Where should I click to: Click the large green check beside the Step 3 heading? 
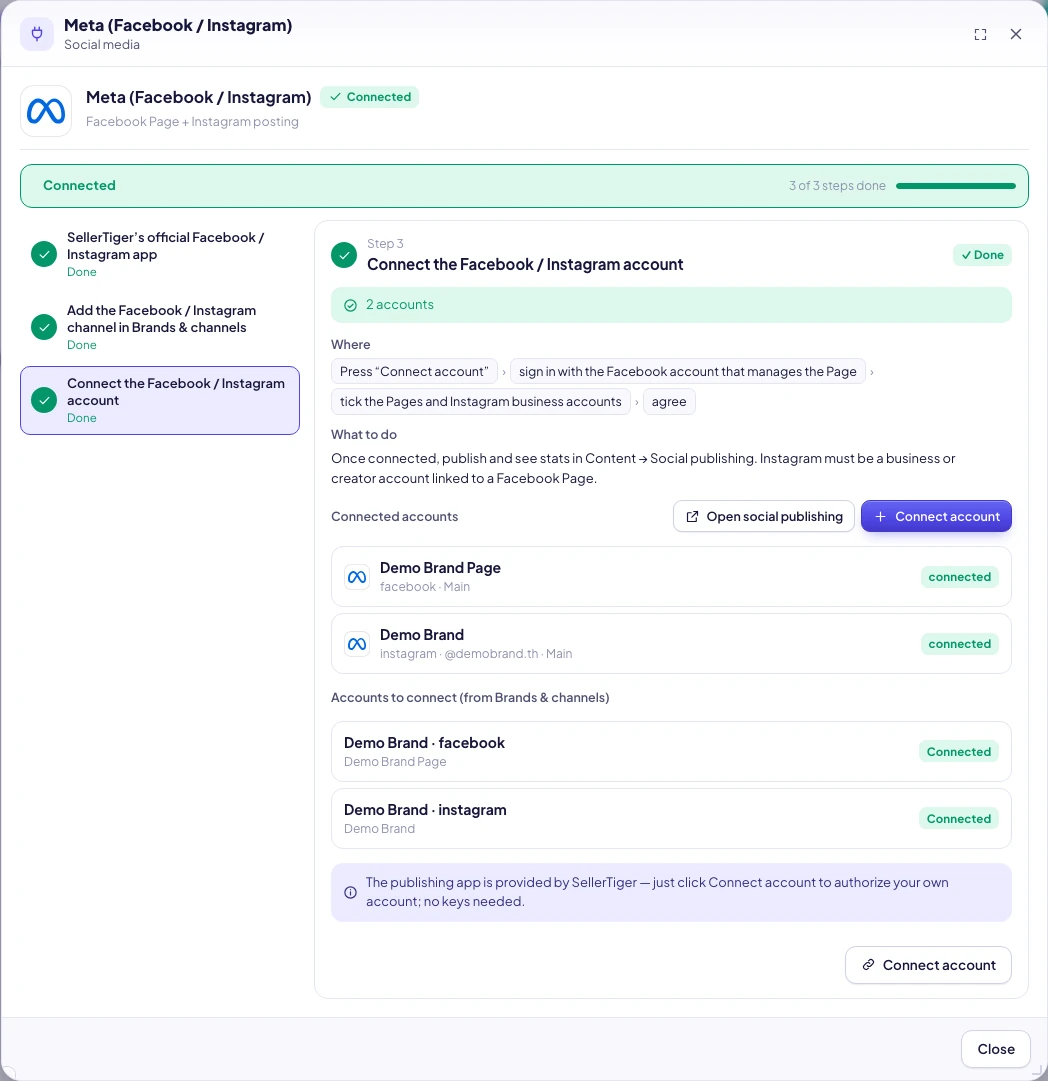pos(344,255)
